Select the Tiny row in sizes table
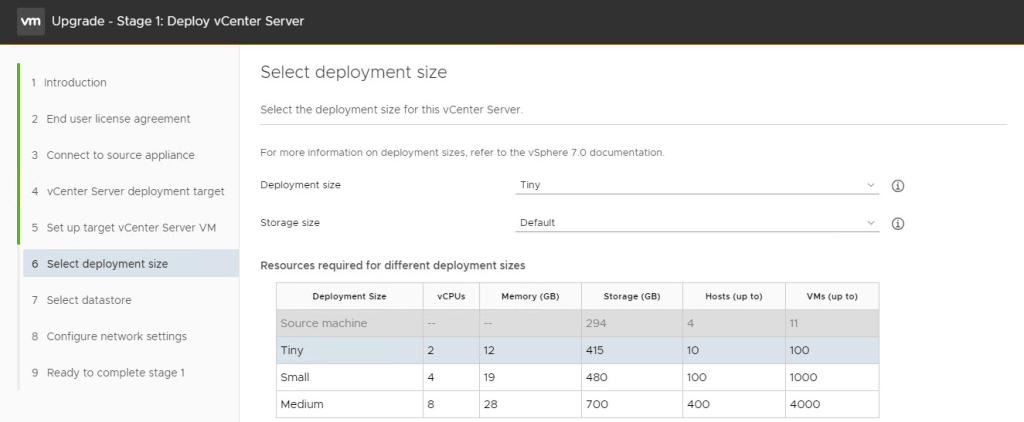Viewport: 1024px width, 422px height. coord(577,351)
